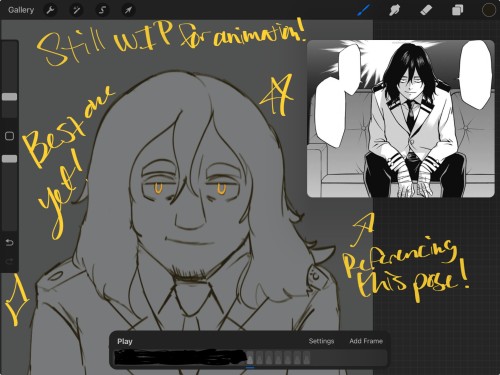Tap the manga reference image window
This screenshot has height=375, width=500.
point(401,119)
